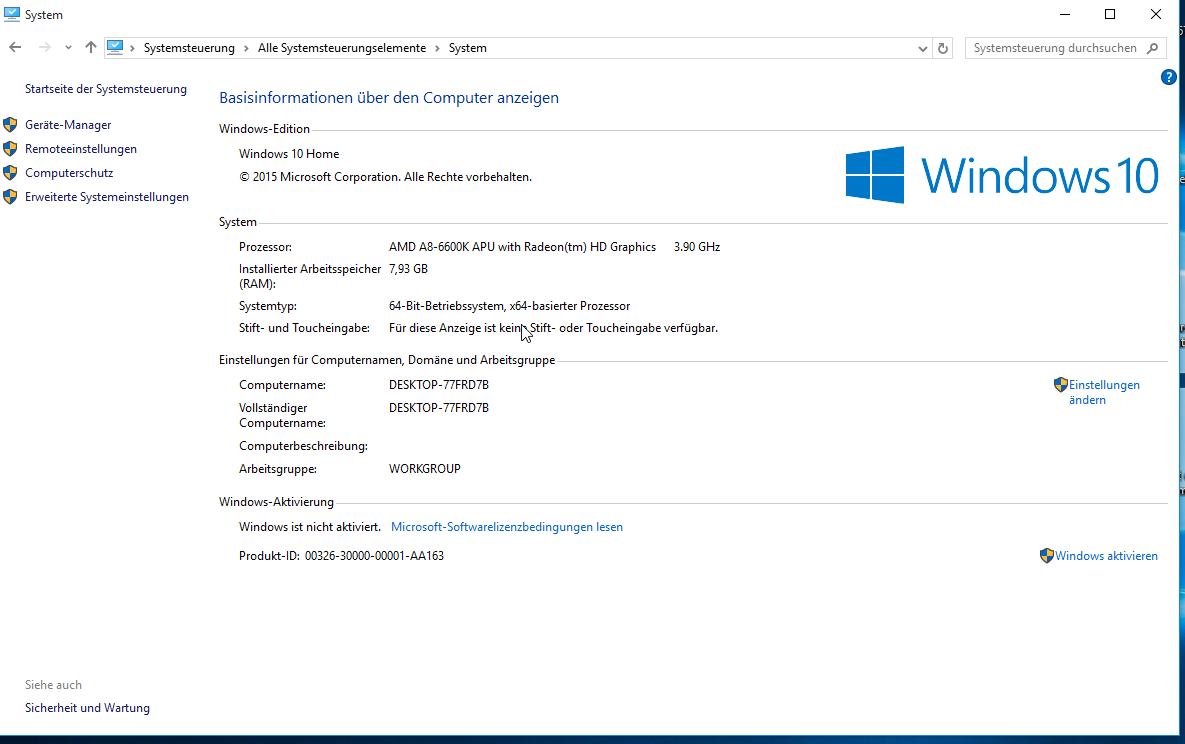Click the Windows 10 logo
The image size is (1185, 744).
(1001, 175)
